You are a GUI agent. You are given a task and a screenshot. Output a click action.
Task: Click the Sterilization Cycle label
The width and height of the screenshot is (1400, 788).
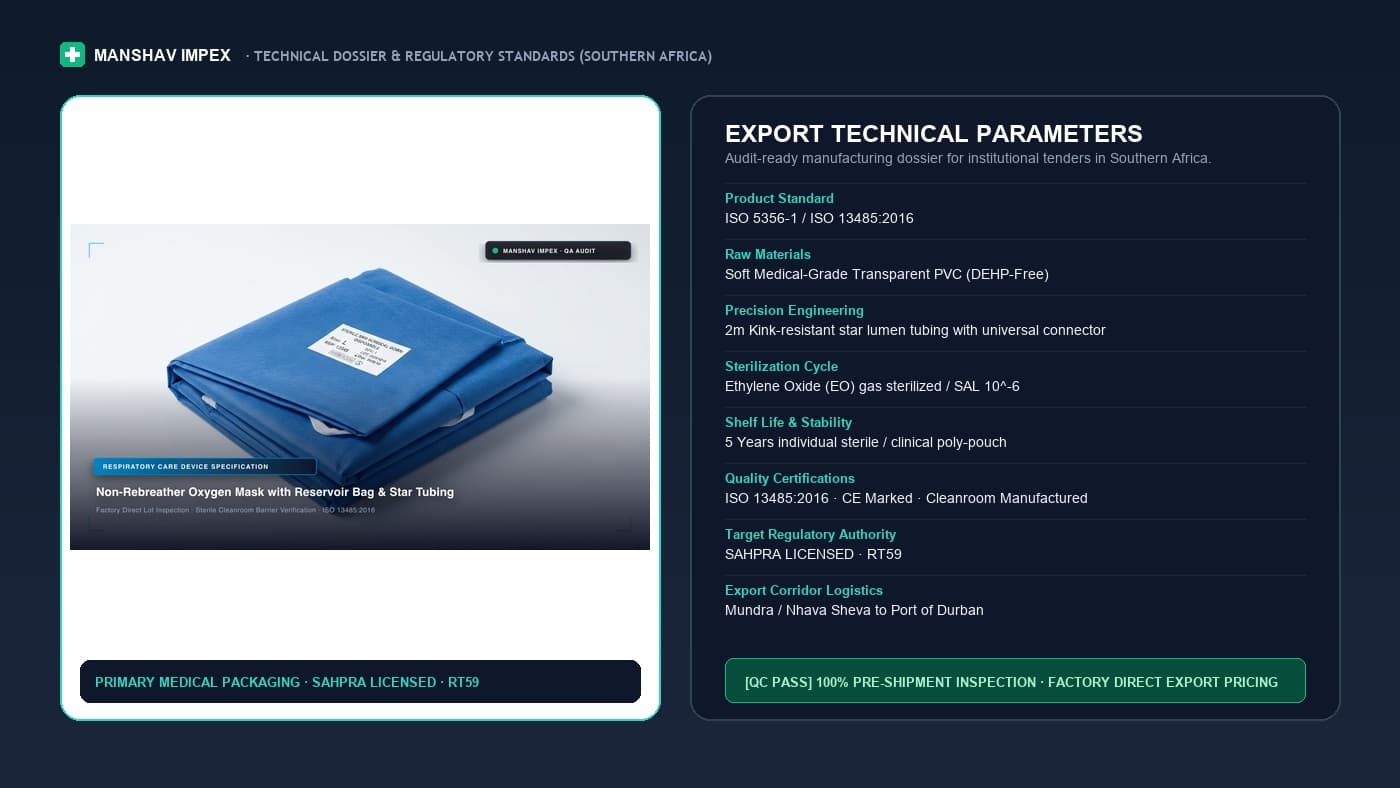click(781, 366)
